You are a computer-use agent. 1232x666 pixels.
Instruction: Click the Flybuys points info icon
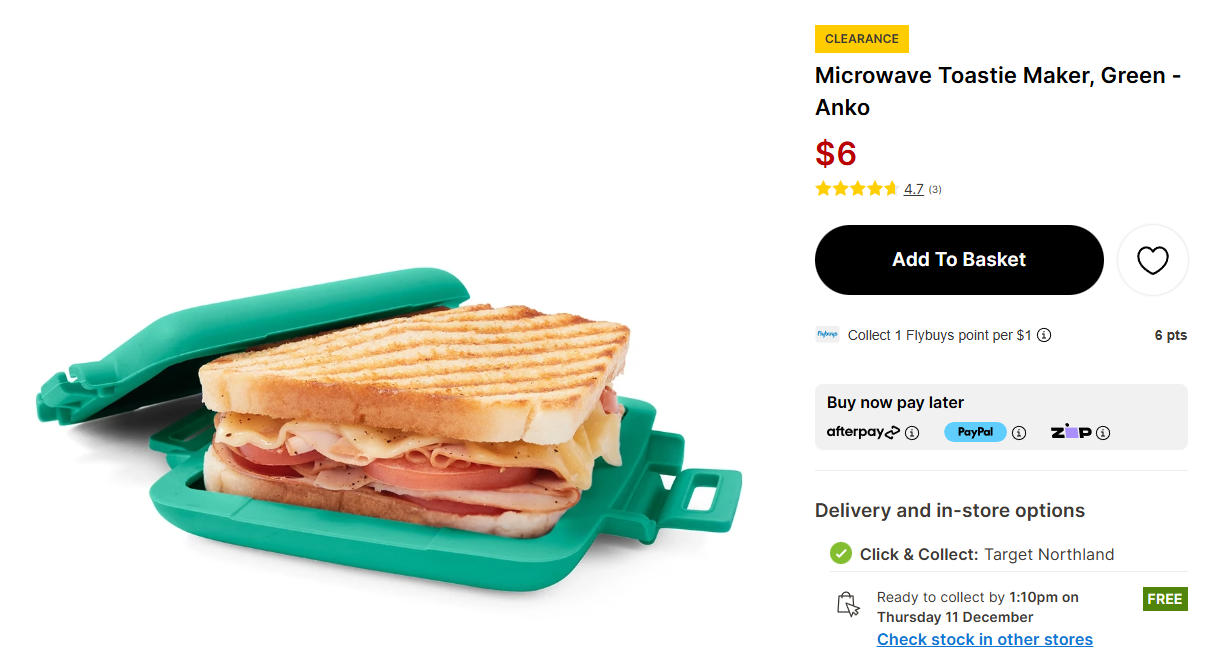click(1044, 336)
